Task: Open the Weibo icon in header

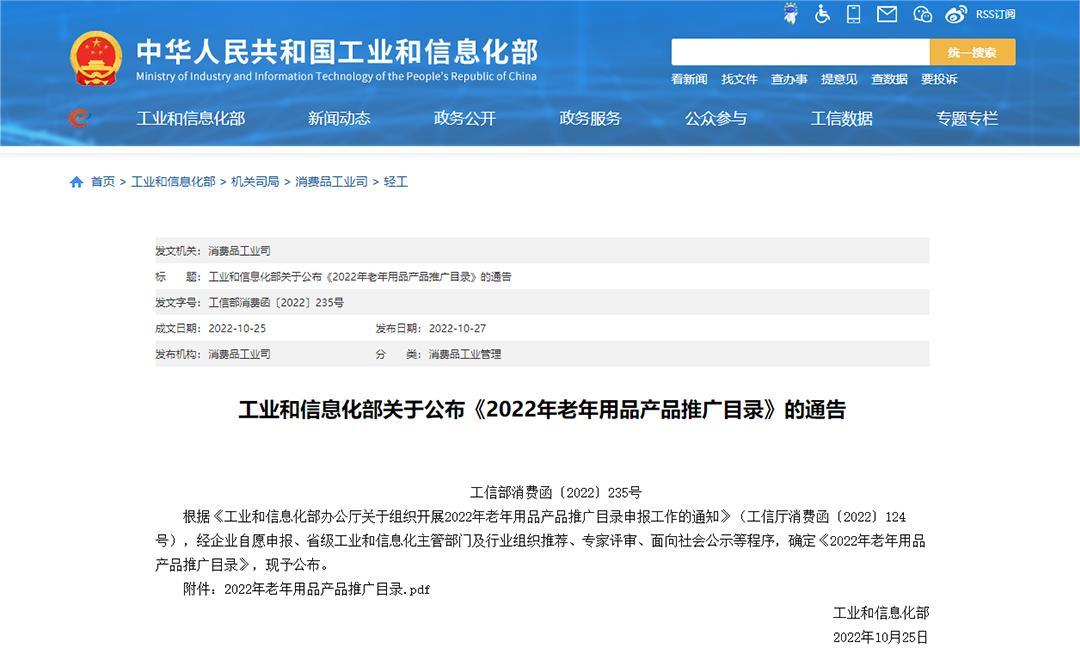Action: click(x=956, y=14)
